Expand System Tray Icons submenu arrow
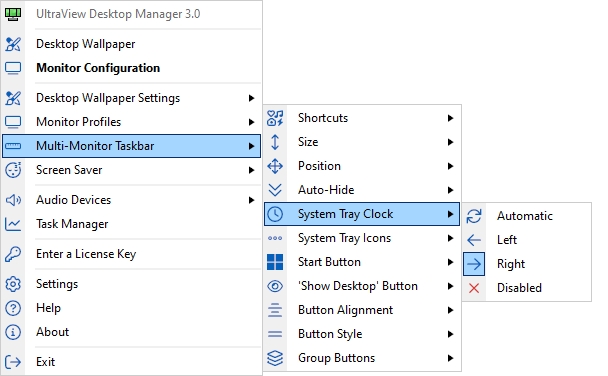This screenshot has height=376, width=608. click(450, 238)
